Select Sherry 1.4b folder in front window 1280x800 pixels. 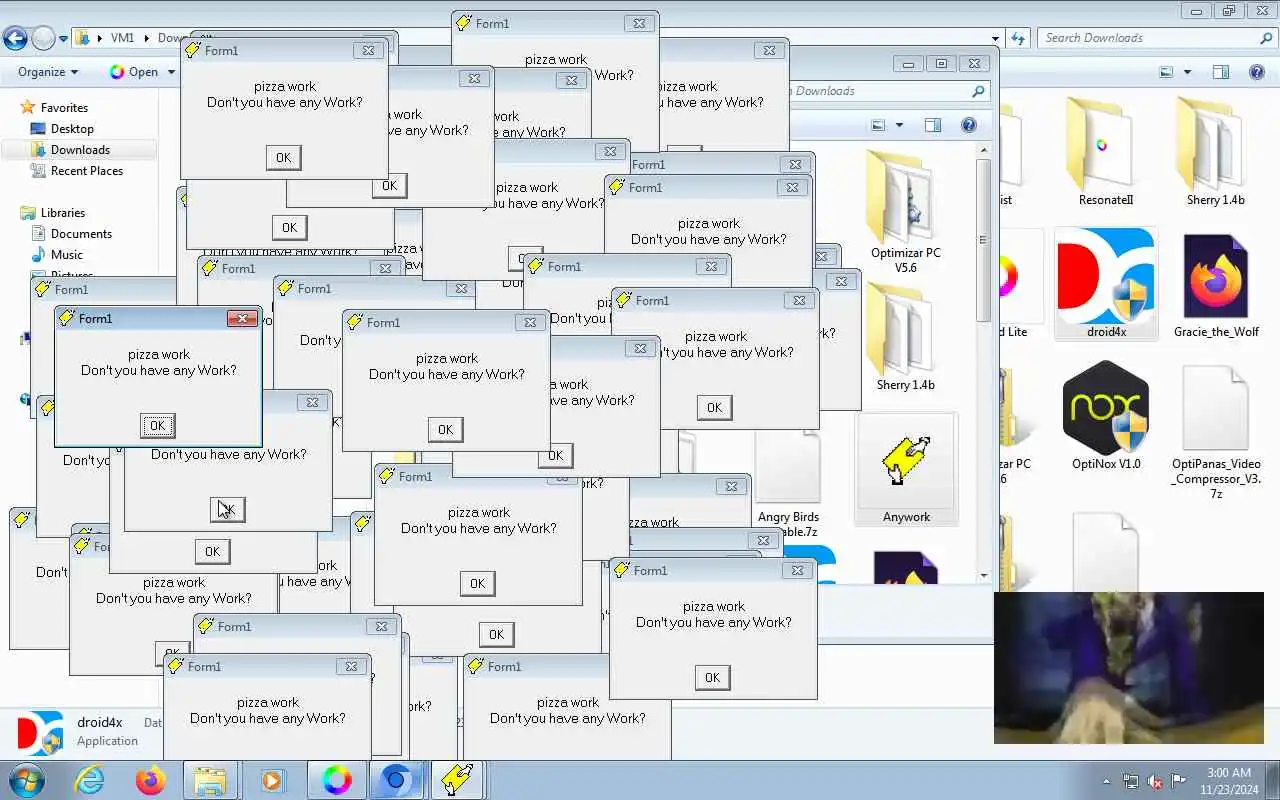point(905,336)
